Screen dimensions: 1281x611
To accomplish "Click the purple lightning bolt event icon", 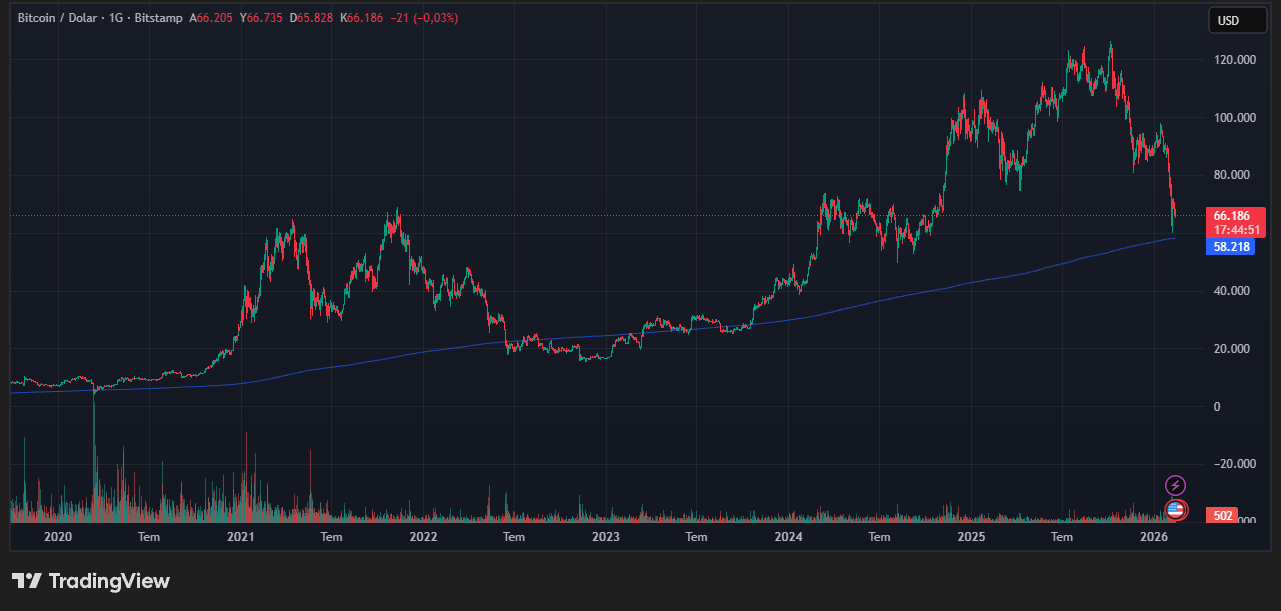I will (x=1176, y=486).
